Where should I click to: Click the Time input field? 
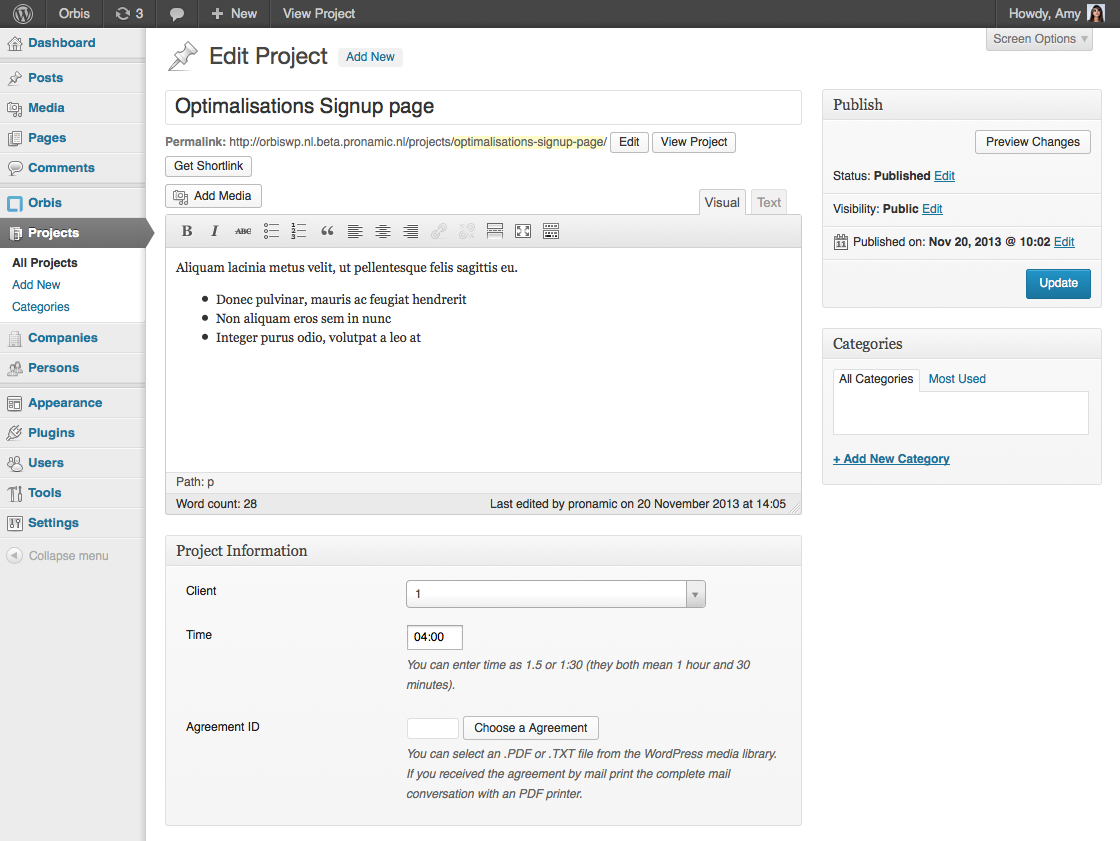[x=434, y=637]
